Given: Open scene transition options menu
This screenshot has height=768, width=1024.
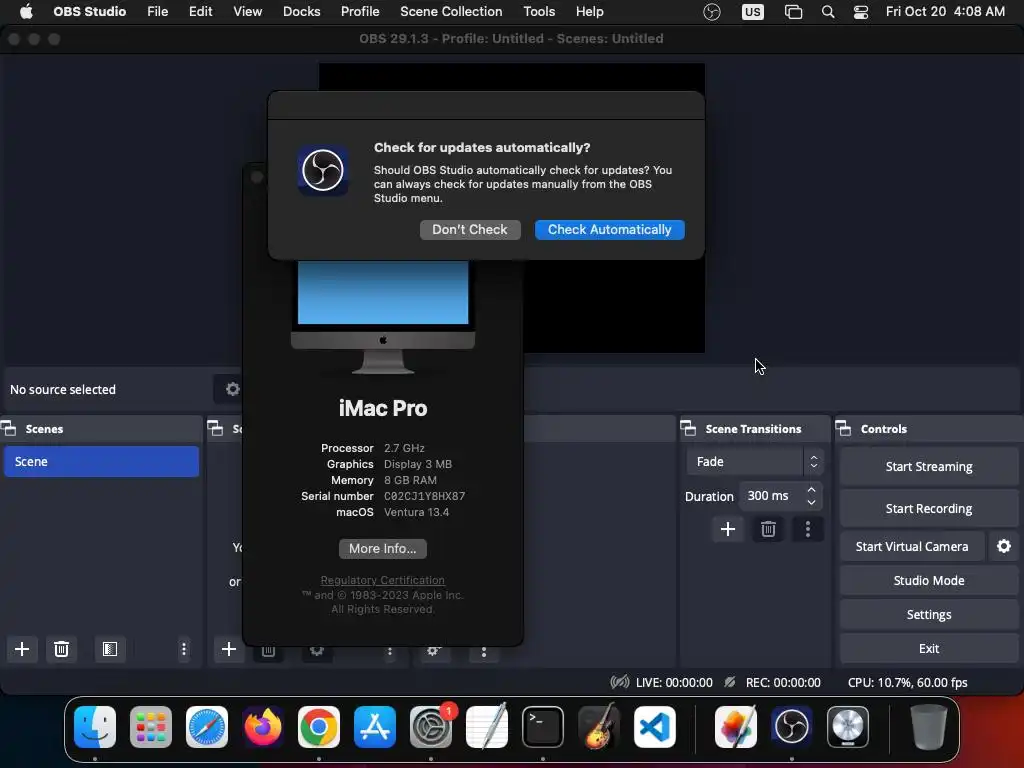Looking at the screenshot, I should (x=808, y=529).
